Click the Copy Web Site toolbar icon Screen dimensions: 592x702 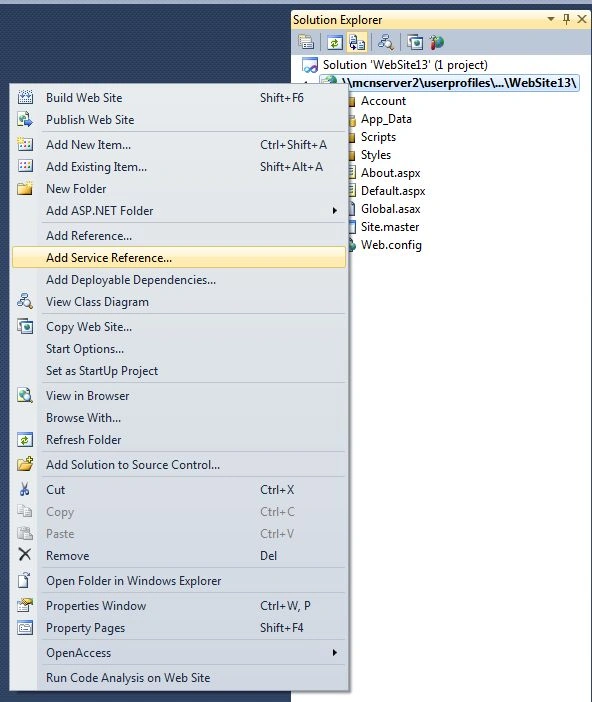click(415, 43)
